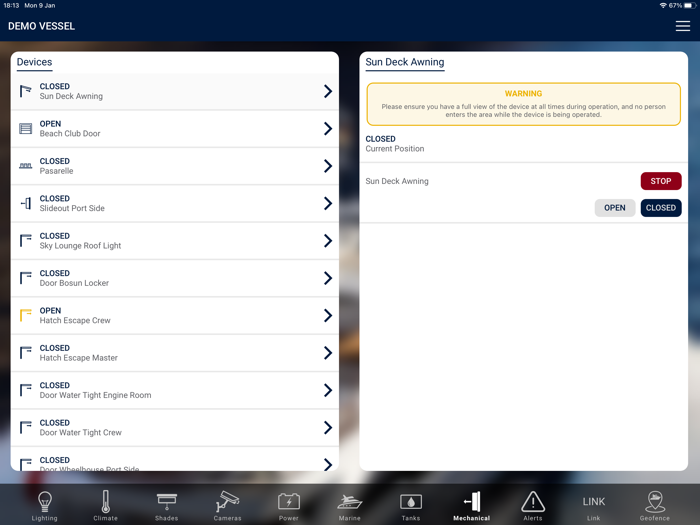The image size is (700, 525).
Task: Check the battery status indicator
Action: pyautogui.click(x=690, y=5)
